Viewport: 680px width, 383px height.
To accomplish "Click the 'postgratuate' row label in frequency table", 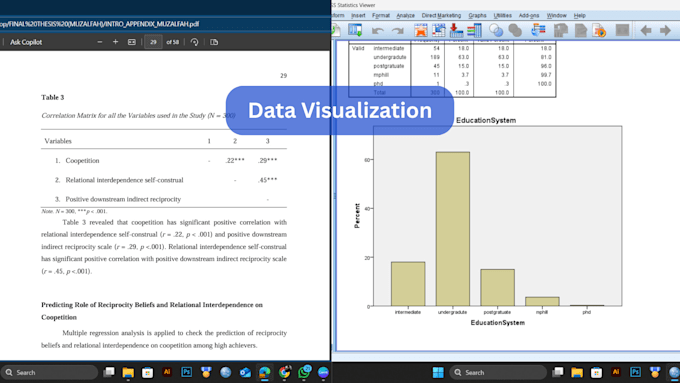I will [389, 66].
